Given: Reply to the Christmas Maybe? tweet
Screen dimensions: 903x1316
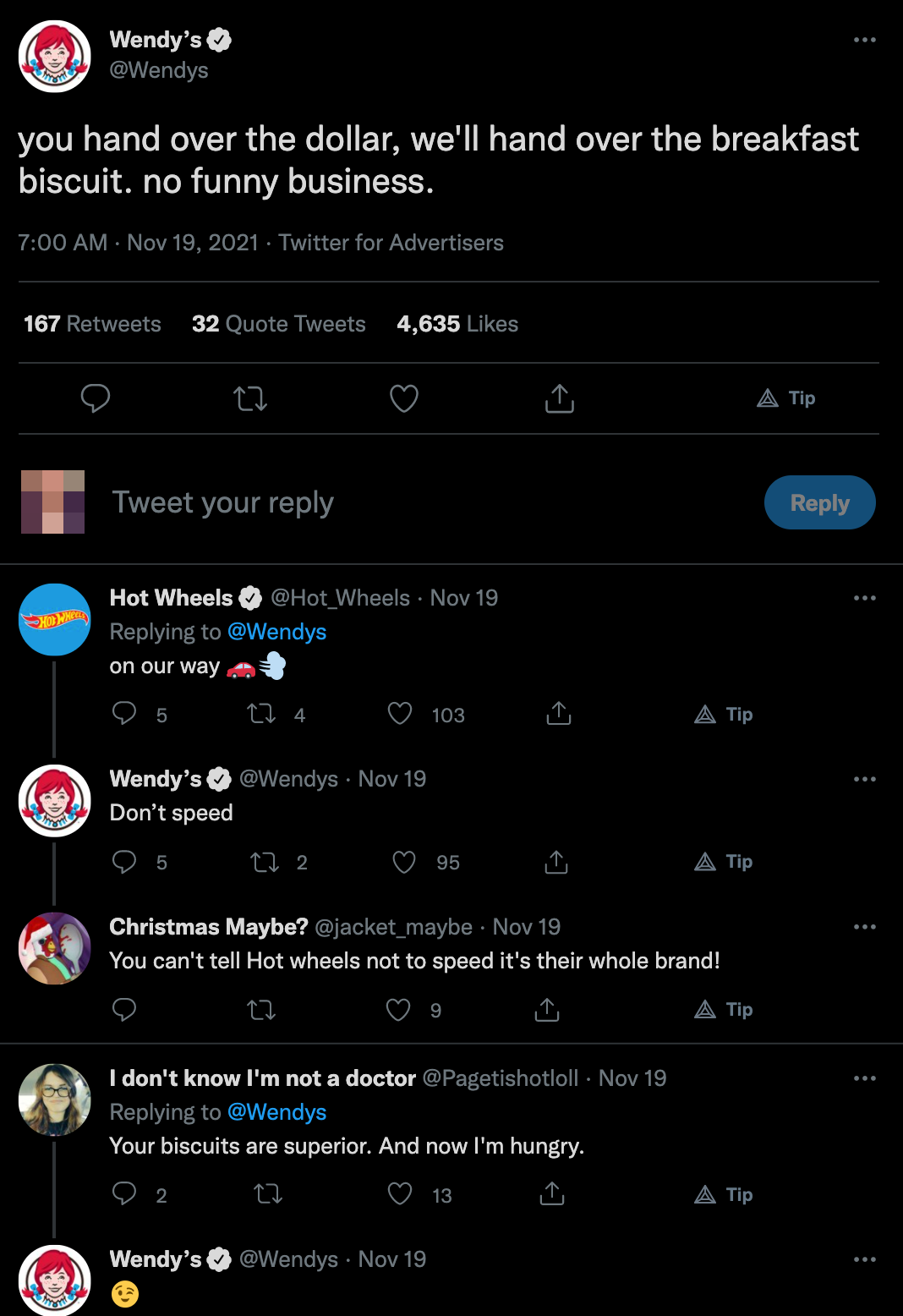Looking at the screenshot, I should (124, 1010).
